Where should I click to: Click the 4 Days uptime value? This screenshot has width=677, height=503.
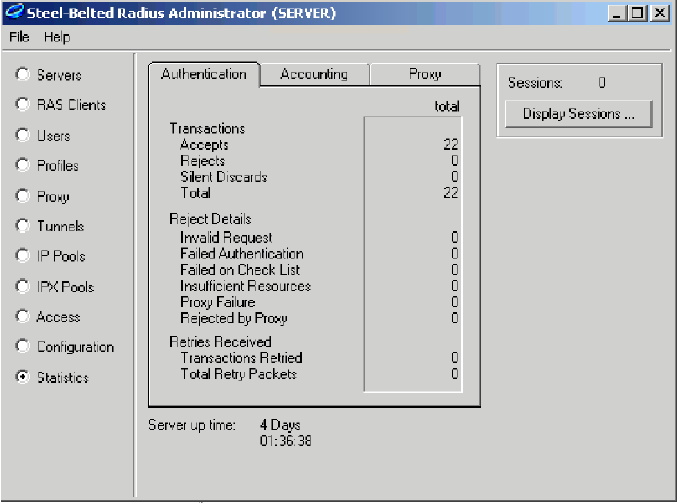click(280, 425)
